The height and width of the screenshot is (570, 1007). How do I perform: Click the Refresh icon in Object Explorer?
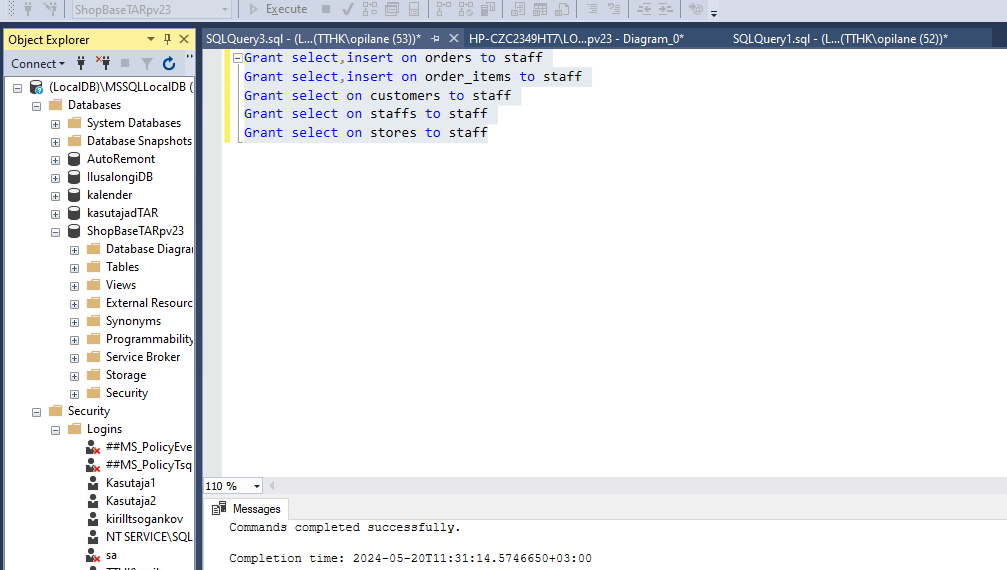pyautogui.click(x=169, y=64)
